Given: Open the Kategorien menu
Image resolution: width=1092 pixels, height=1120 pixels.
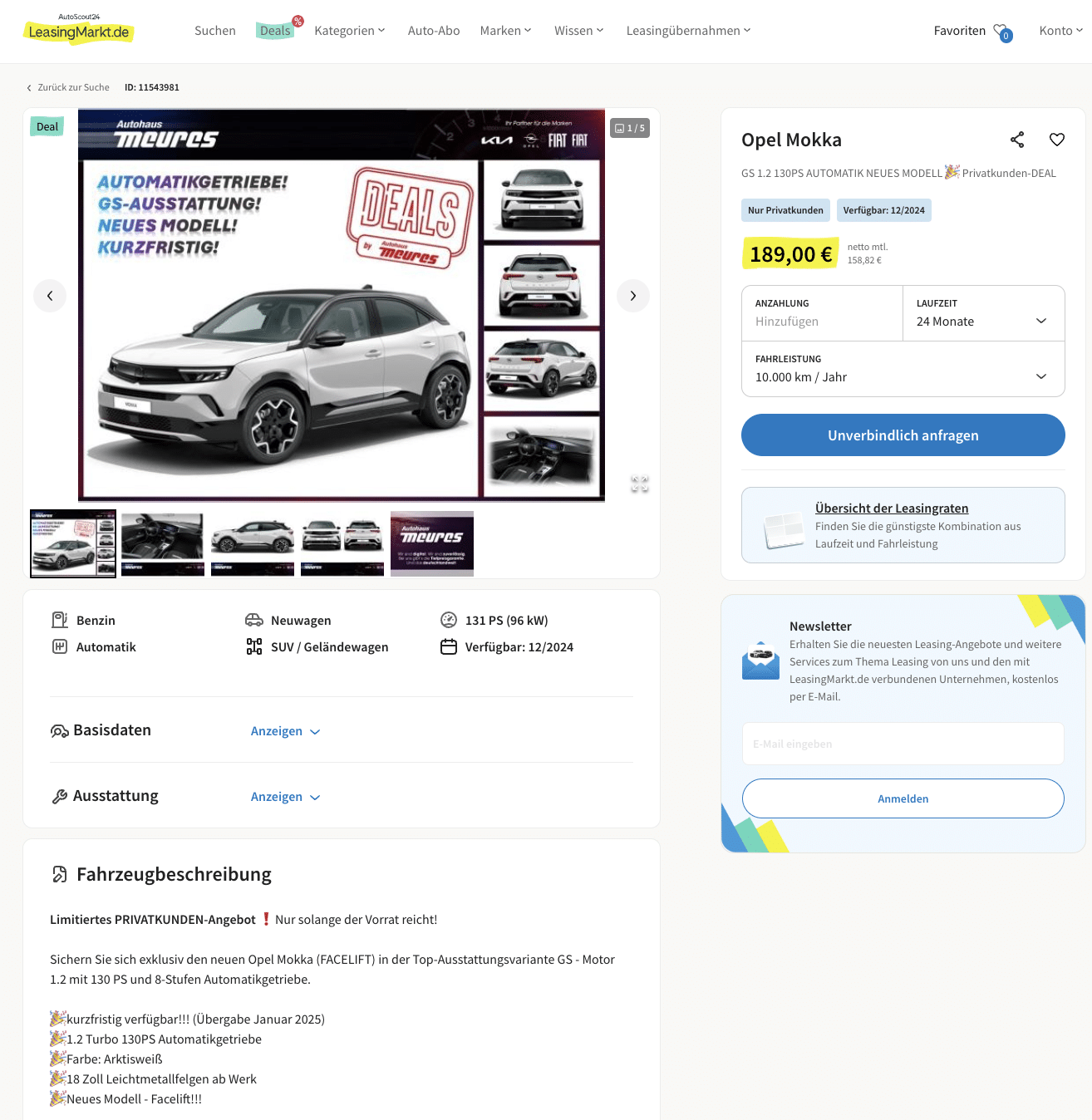Looking at the screenshot, I should click(x=350, y=31).
